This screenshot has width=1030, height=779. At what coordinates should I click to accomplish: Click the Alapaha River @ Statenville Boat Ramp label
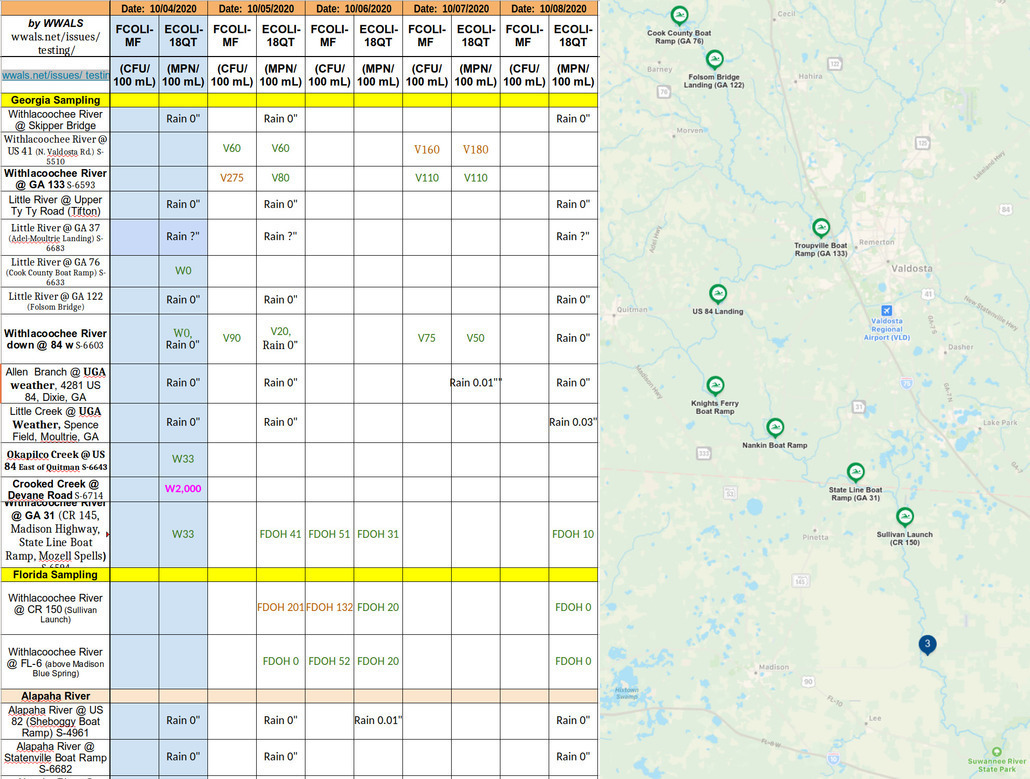pyautogui.click(x=55, y=757)
